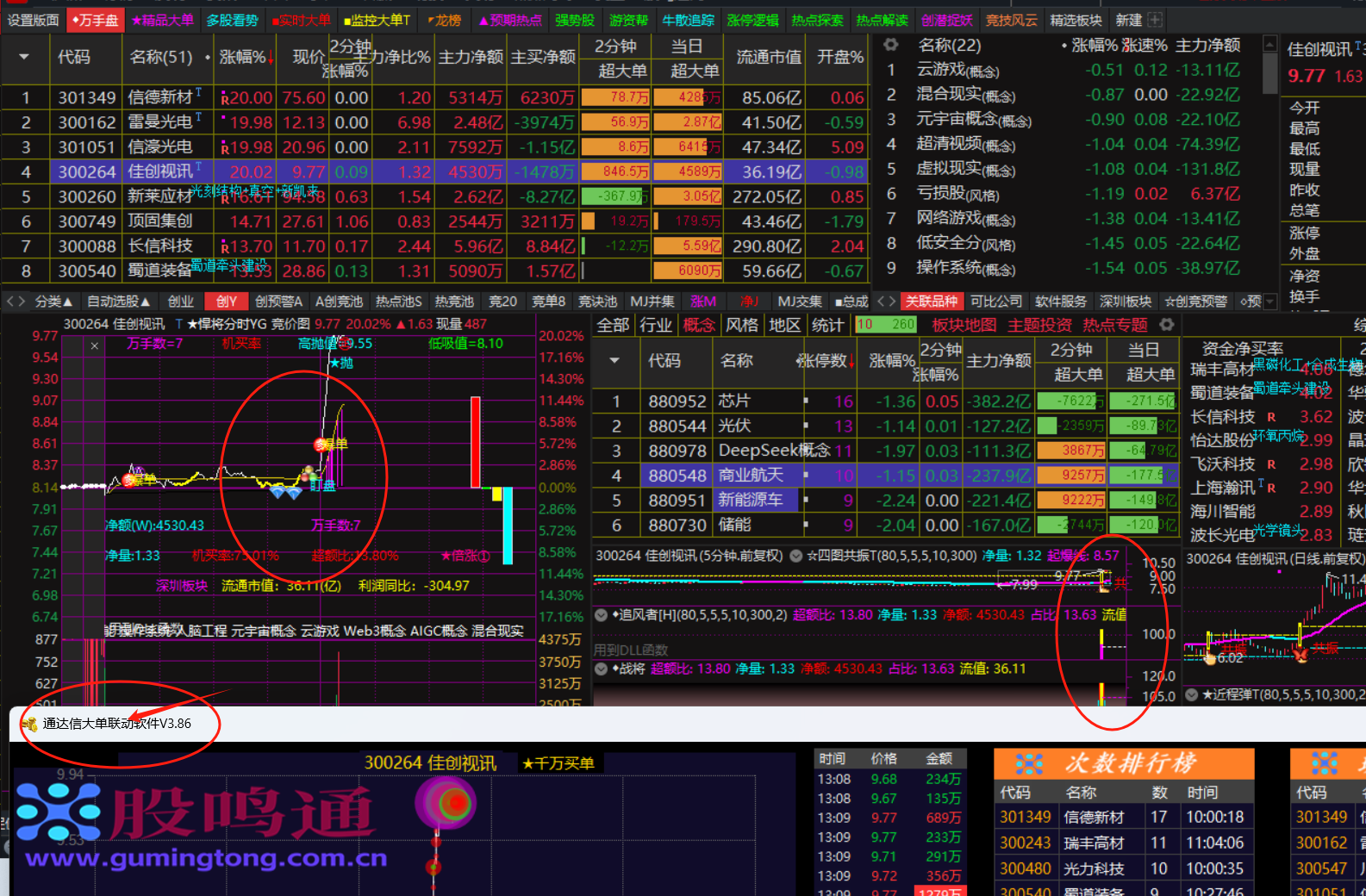The width and height of the screenshot is (1366, 896).
Task: Select the 行业 sector filter
Action: (x=656, y=325)
